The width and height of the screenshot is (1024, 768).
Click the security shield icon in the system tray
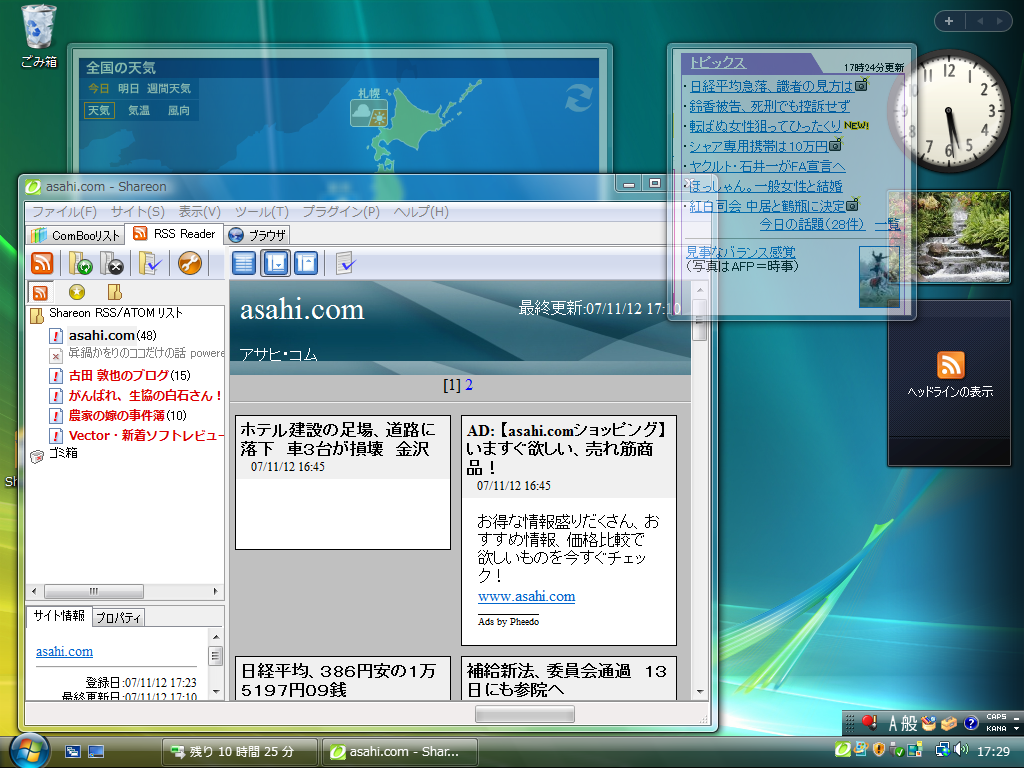pos(878,750)
